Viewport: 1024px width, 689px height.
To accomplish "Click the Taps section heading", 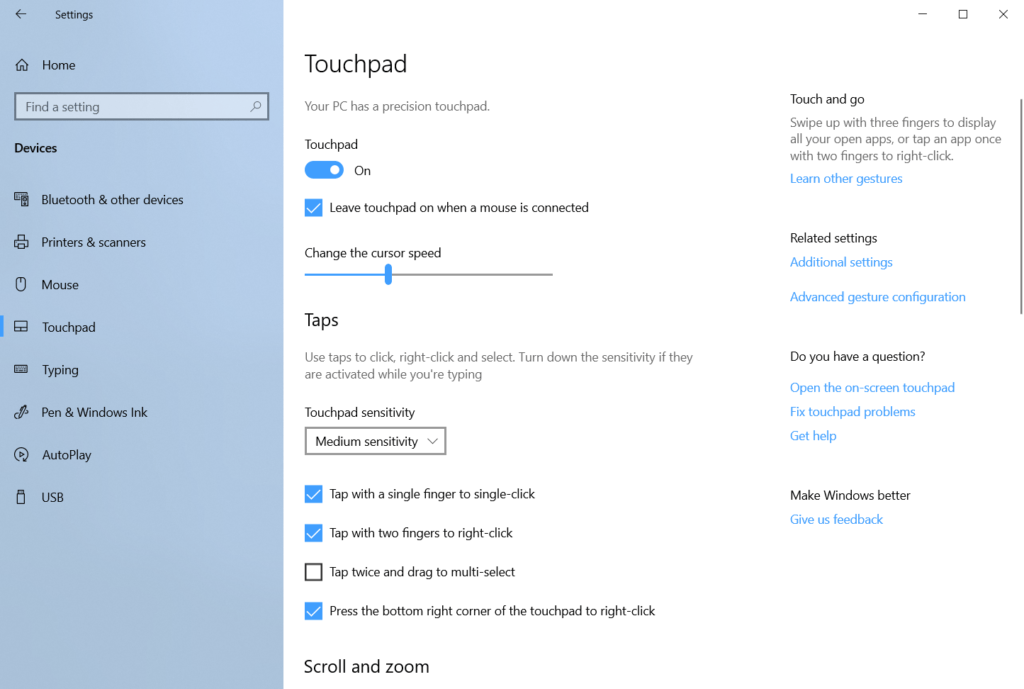I will 321,320.
